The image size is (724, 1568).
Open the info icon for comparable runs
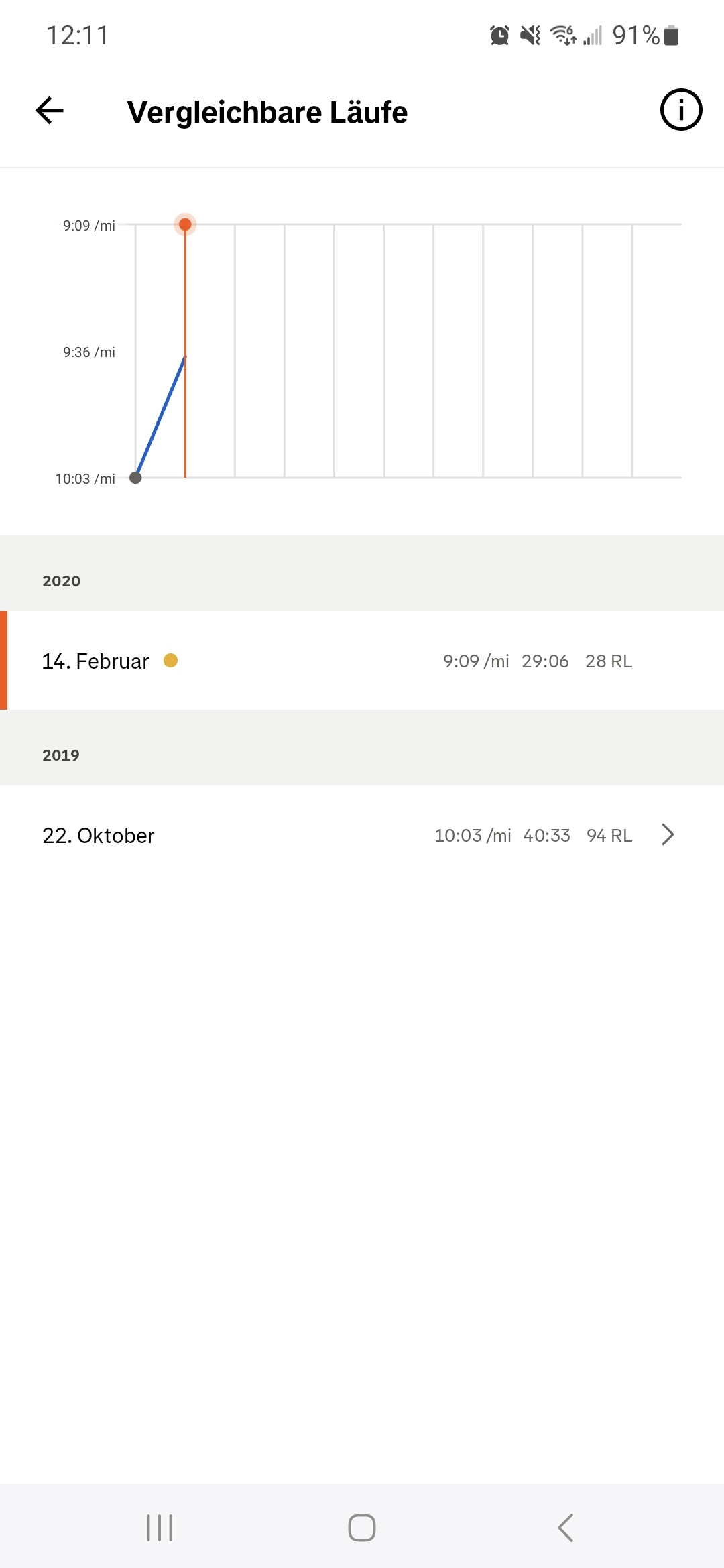[x=681, y=110]
